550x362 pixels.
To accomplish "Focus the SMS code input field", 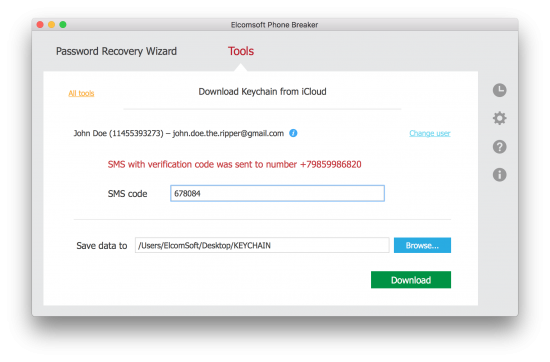I will tap(277, 193).
